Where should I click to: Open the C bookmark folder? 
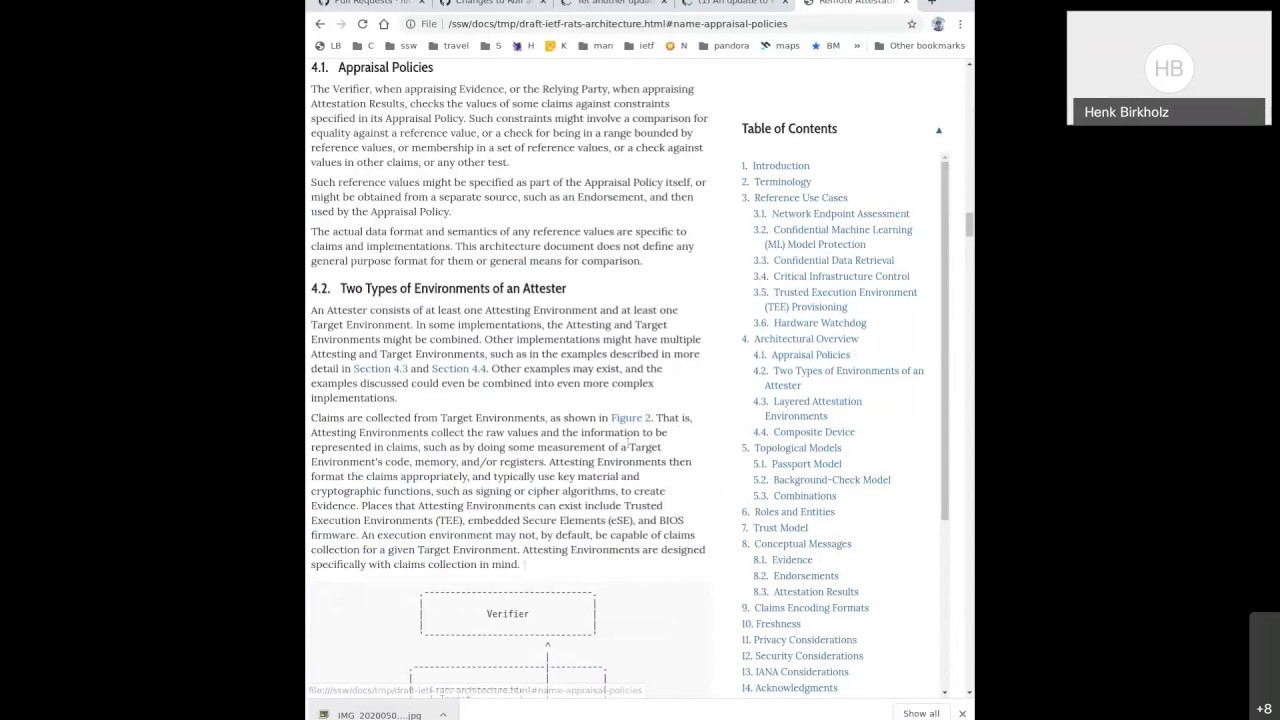coord(364,46)
